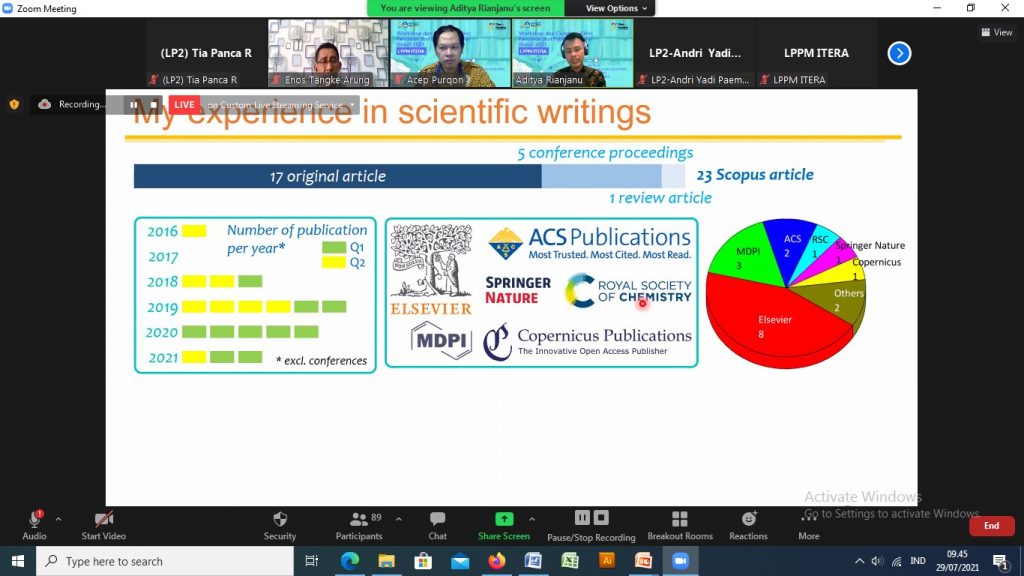Open audio options arrow next to Audio
The height and width of the screenshot is (576, 1024).
[58, 519]
